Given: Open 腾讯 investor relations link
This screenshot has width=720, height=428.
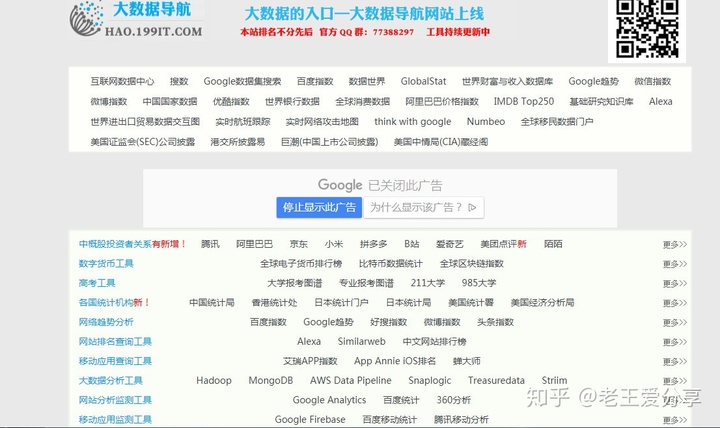Looking at the screenshot, I should (x=210, y=244).
